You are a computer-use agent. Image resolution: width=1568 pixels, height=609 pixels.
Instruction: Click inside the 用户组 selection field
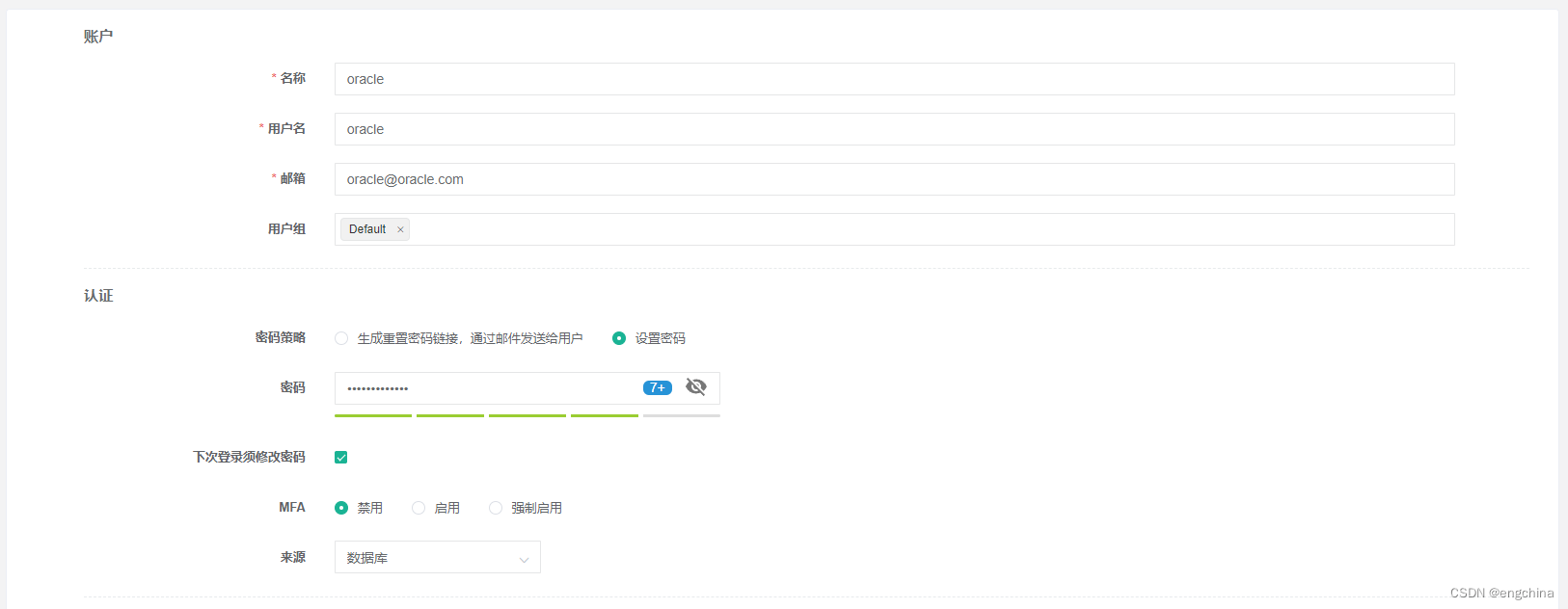click(x=894, y=229)
